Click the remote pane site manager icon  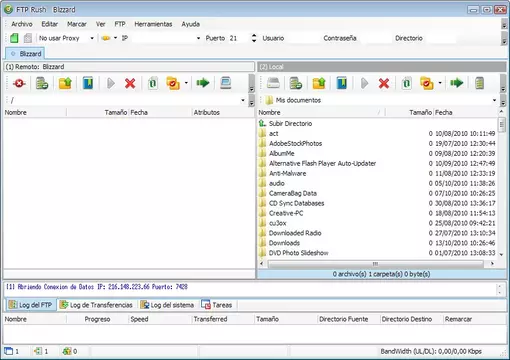tap(42, 83)
